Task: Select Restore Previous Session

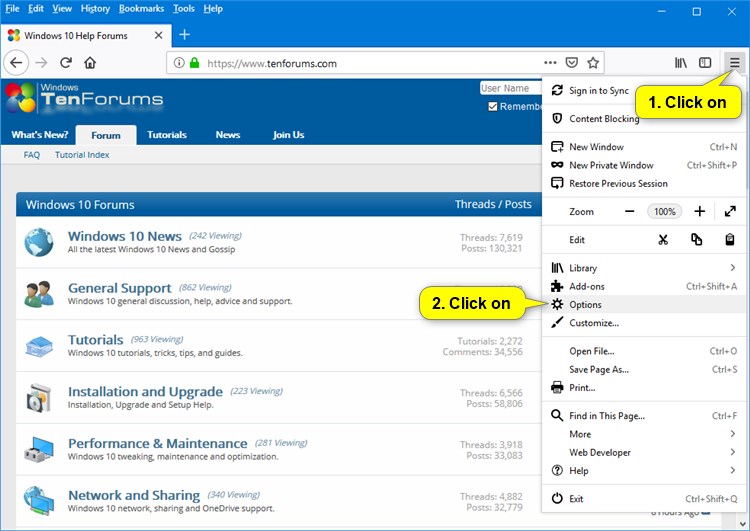Action: (x=644, y=183)
